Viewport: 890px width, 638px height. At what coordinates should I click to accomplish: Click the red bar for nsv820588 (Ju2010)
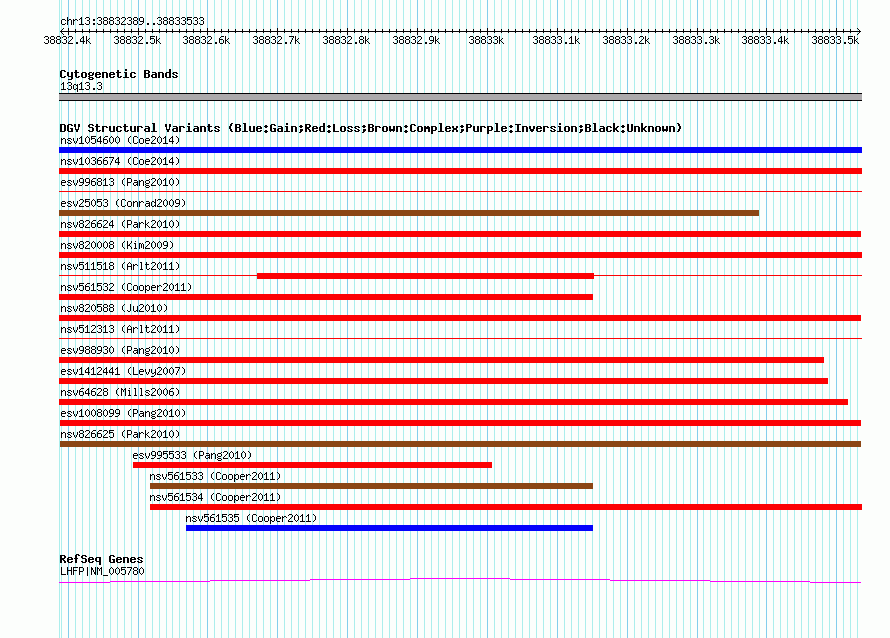tap(460, 318)
